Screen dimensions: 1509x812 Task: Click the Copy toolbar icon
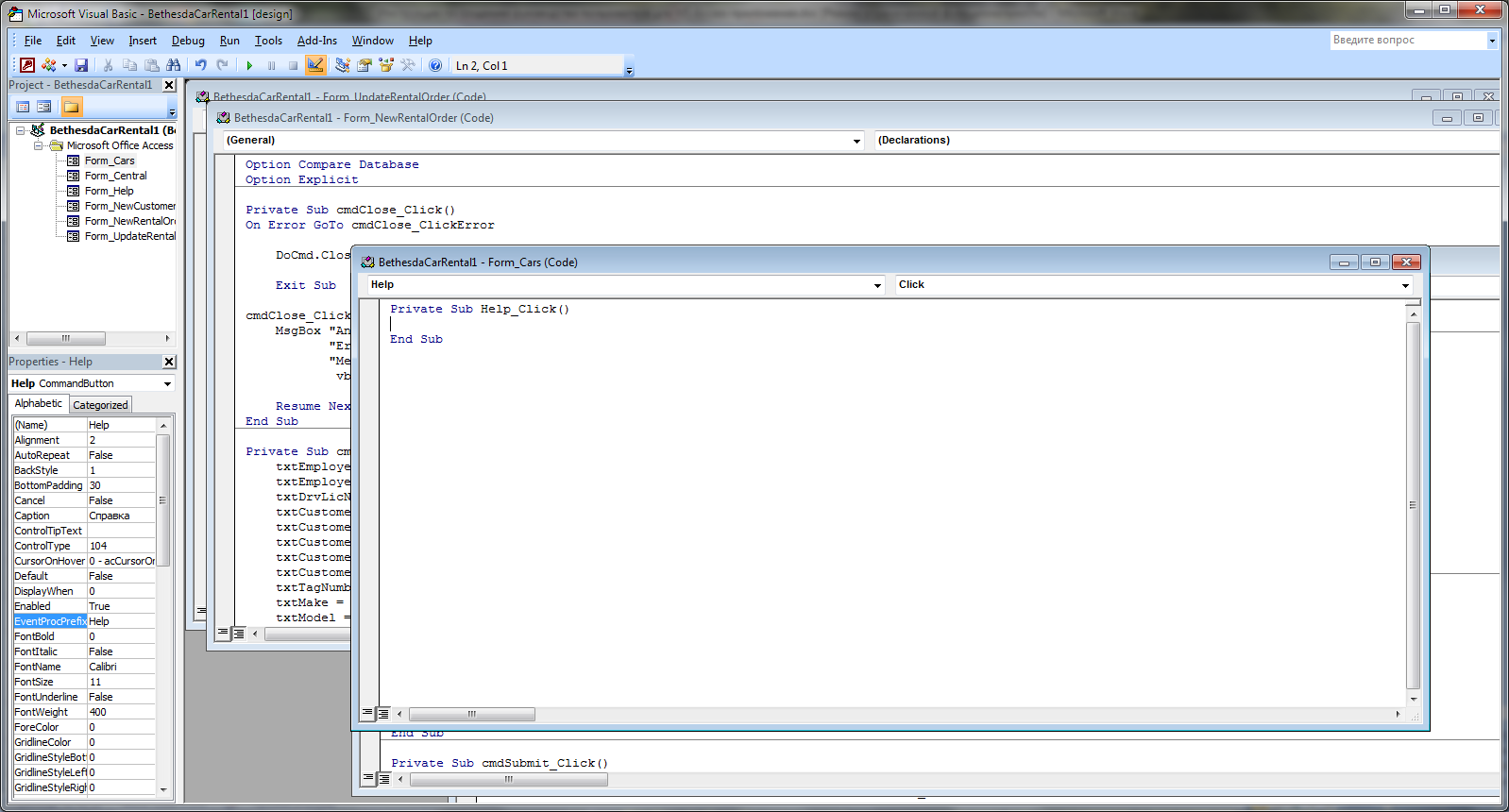point(129,65)
